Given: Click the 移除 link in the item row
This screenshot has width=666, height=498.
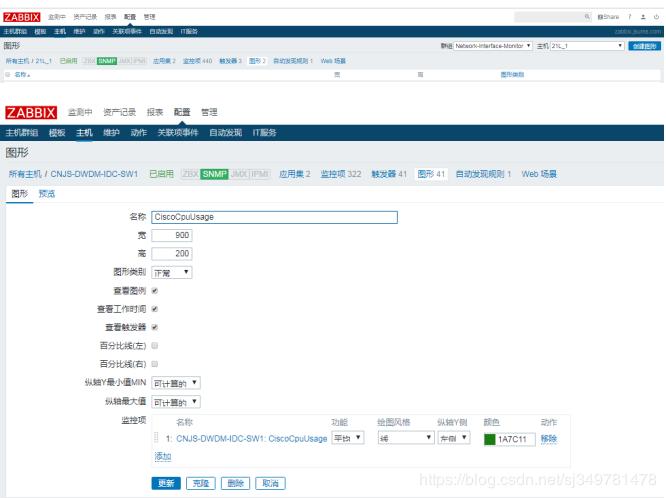Looking at the screenshot, I should click(x=549, y=439).
